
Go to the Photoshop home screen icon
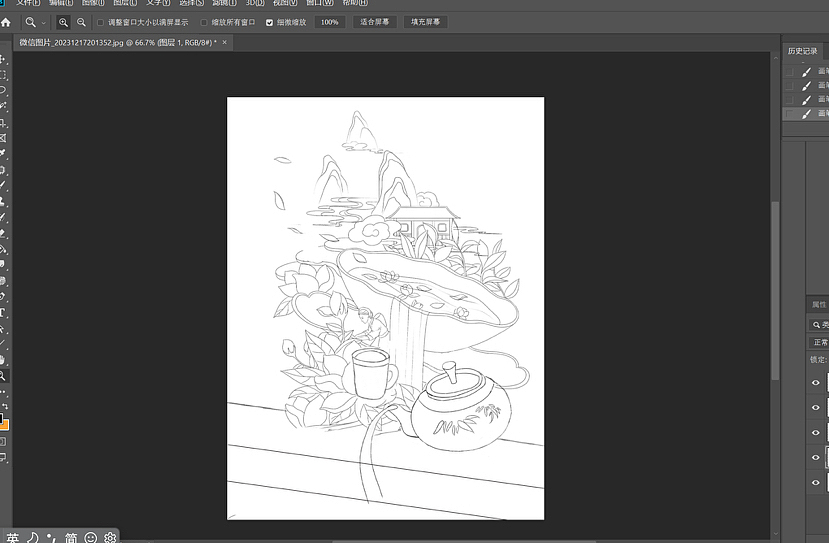(6, 23)
